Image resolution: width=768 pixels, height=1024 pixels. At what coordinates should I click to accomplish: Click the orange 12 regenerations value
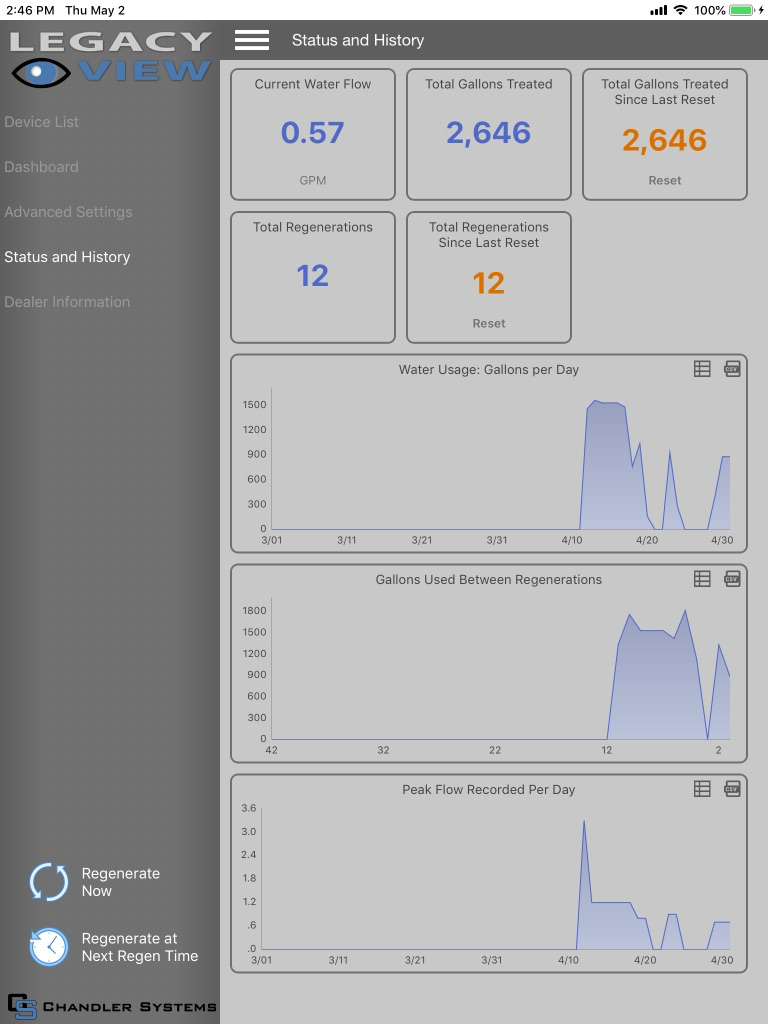[x=488, y=283]
